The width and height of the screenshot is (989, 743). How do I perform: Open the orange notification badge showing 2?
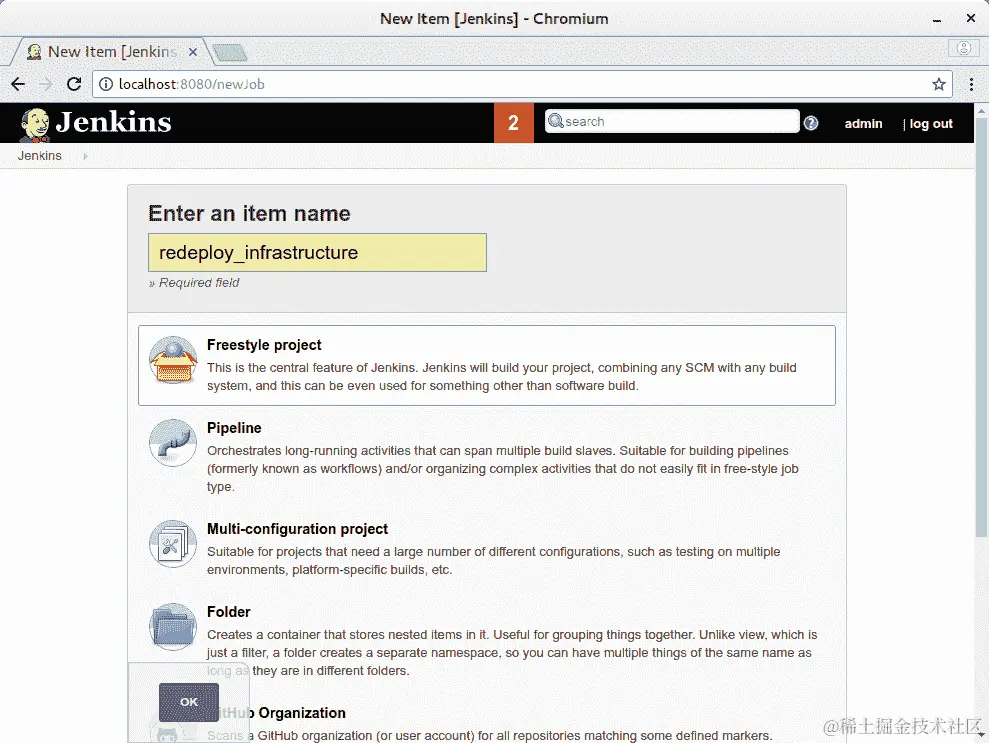tap(513, 123)
